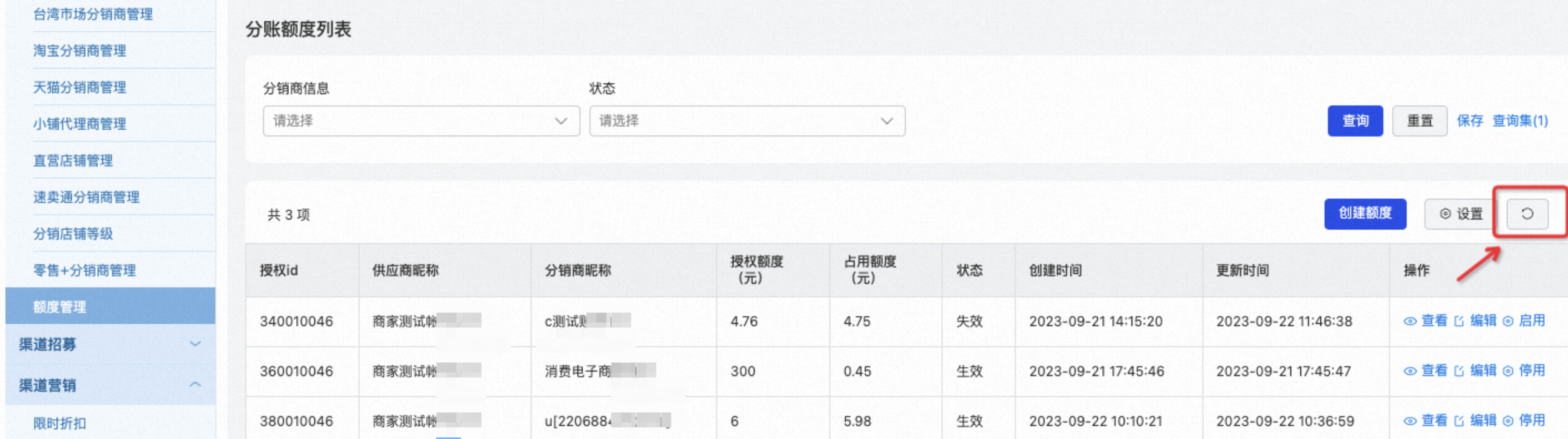Open 台湾市场分销商管理 in sidebar
1568x439 pixels.
93,14
